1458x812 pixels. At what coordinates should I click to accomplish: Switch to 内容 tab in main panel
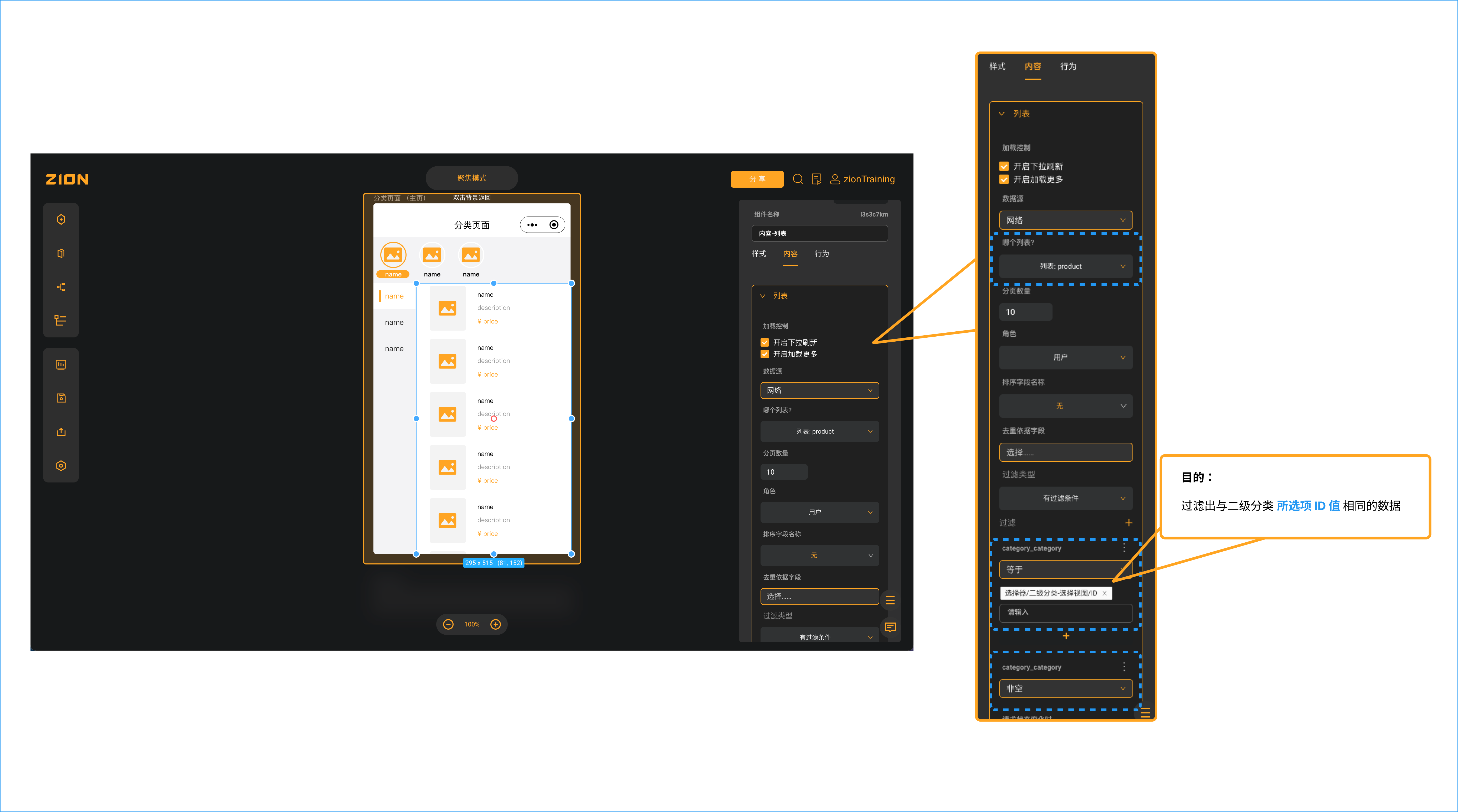click(x=790, y=254)
